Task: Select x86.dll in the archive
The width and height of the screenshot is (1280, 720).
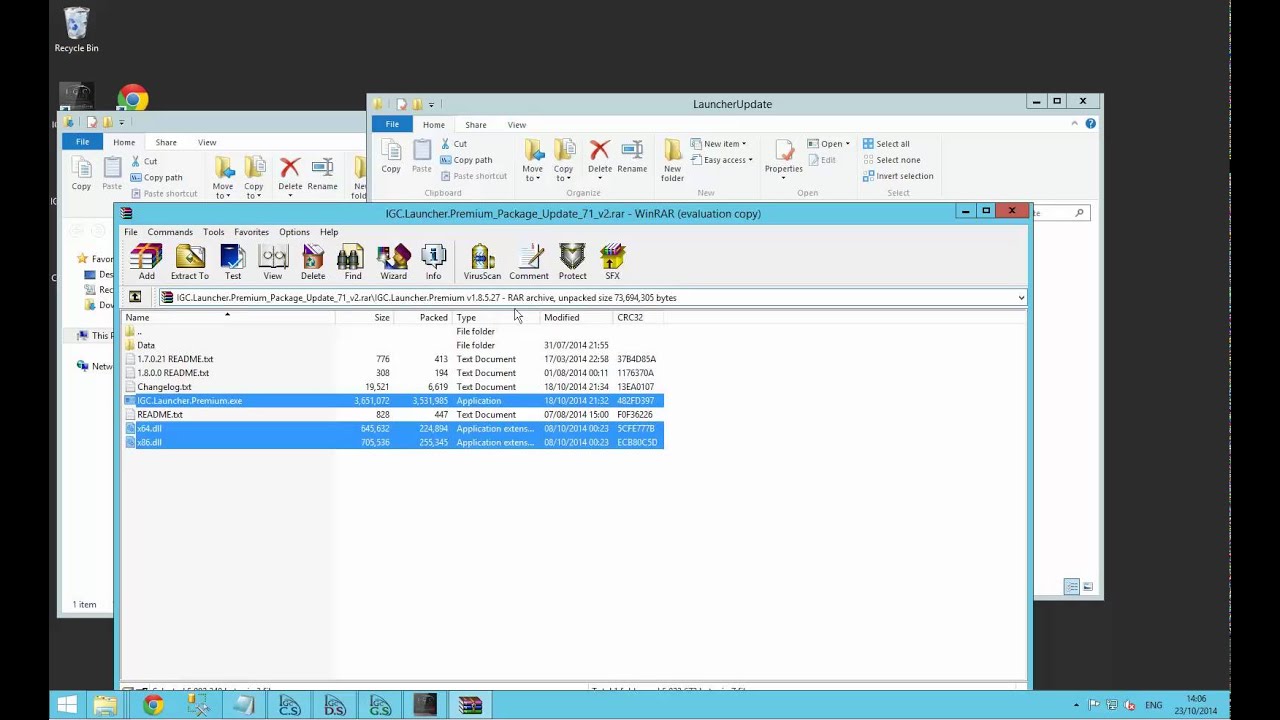Action: [393, 443]
